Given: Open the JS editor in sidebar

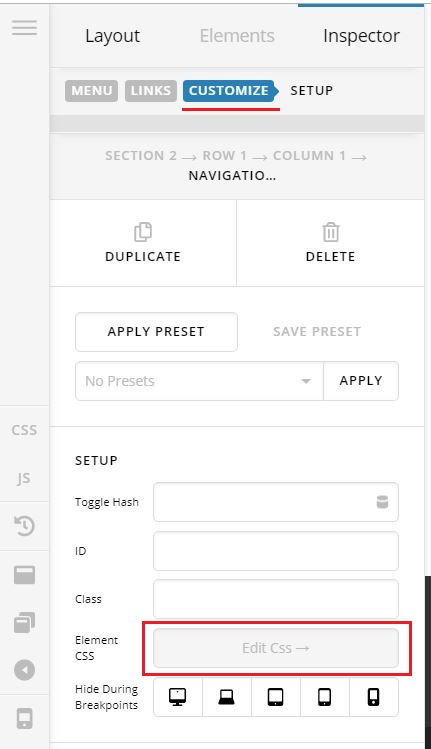Looking at the screenshot, I should pyautogui.click(x=23, y=478).
